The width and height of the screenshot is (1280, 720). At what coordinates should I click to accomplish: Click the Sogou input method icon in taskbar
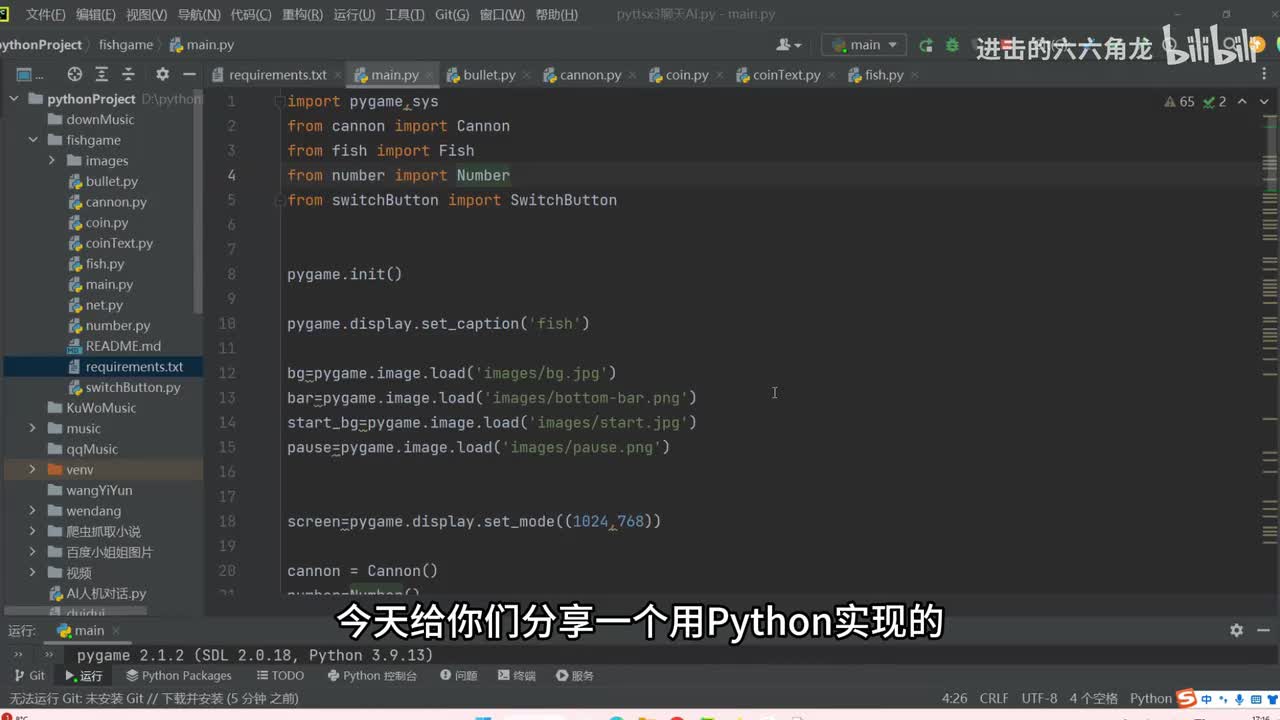tap(1186, 698)
